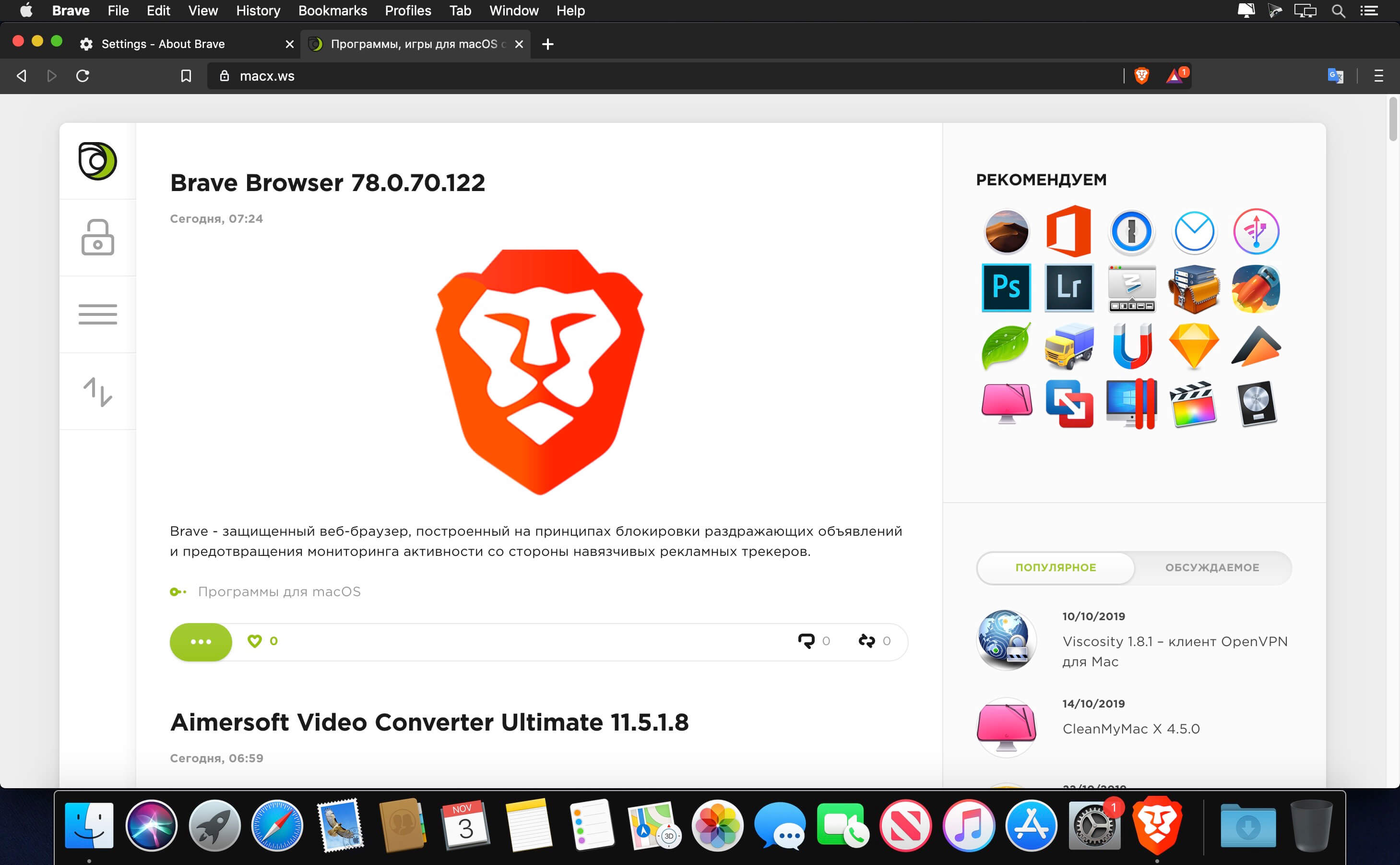Screen dimensions: 1400x865
Task: Open Brave Browser 78.0.70.122 article title
Action: click(x=328, y=183)
